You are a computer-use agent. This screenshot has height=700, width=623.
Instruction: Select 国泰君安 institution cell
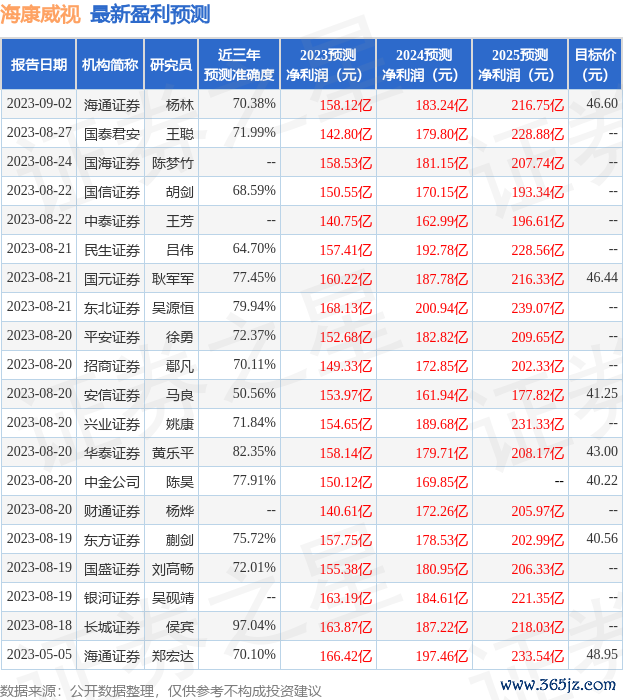tap(112, 134)
